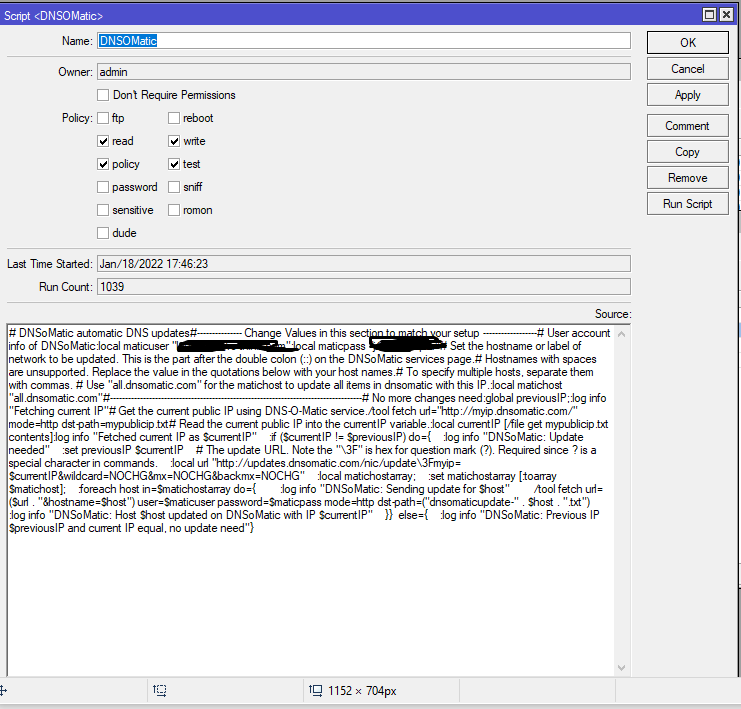This screenshot has height=709, width=741.
Task: Copy the DNSOMatic script
Action: [x=688, y=152]
